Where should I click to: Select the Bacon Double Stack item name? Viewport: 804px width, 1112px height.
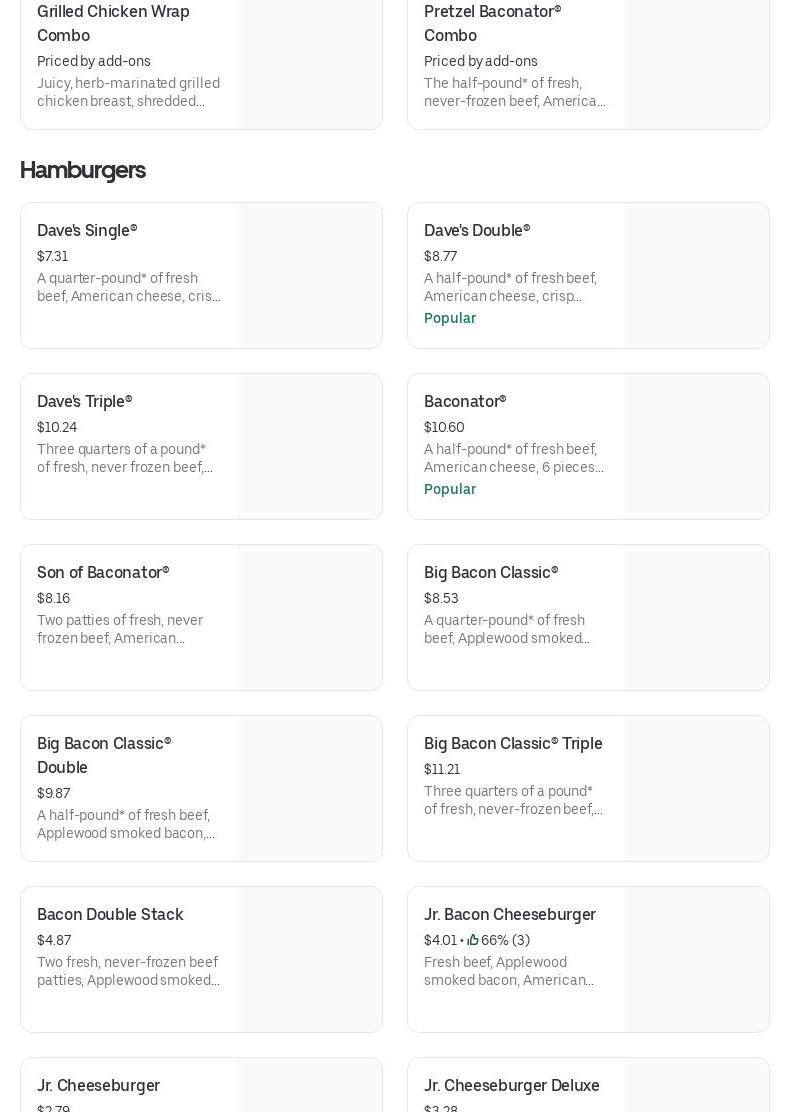[x=110, y=914]
